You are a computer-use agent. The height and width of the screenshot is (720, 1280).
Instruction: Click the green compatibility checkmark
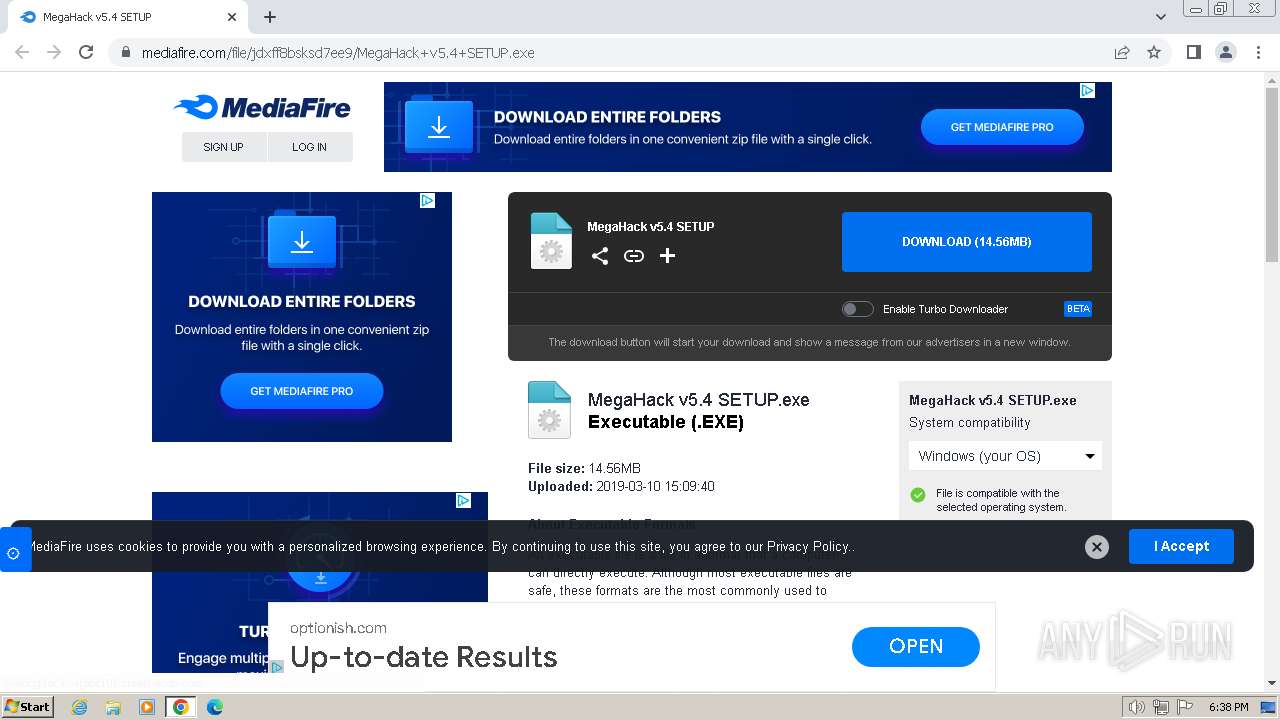(x=918, y=495)
